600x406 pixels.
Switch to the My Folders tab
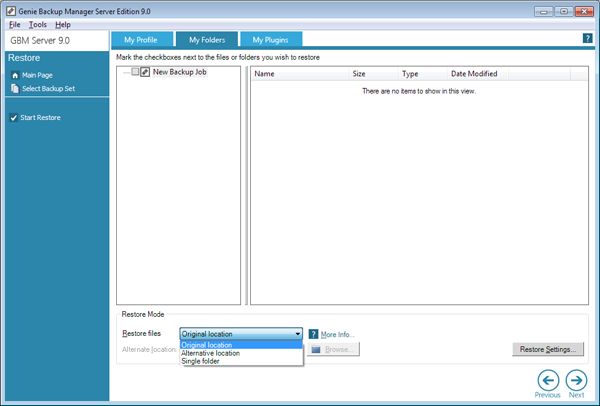point(207,39)
